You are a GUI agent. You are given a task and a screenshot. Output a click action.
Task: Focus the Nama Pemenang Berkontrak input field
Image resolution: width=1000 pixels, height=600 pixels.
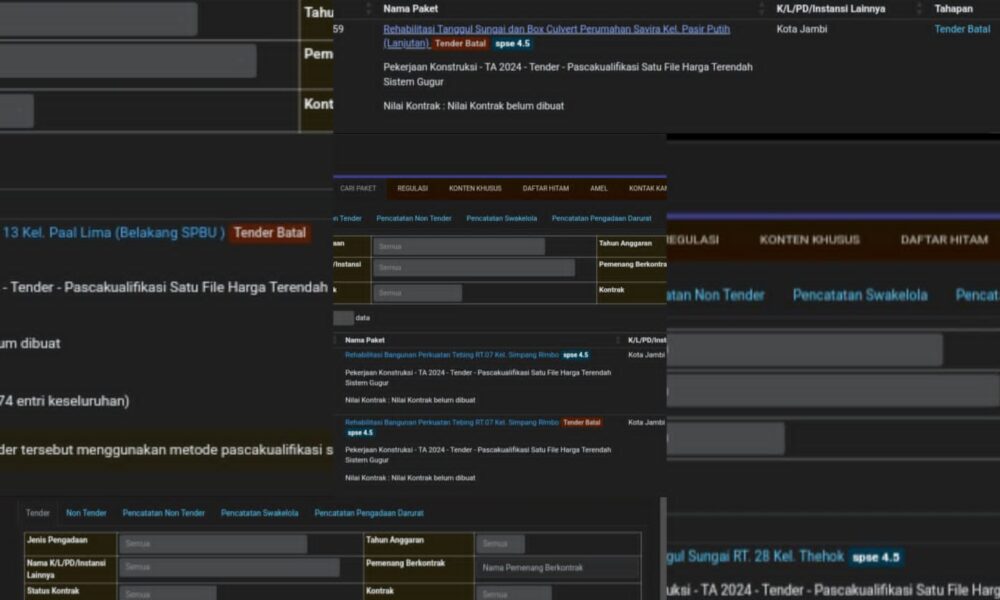coord(556,567)
